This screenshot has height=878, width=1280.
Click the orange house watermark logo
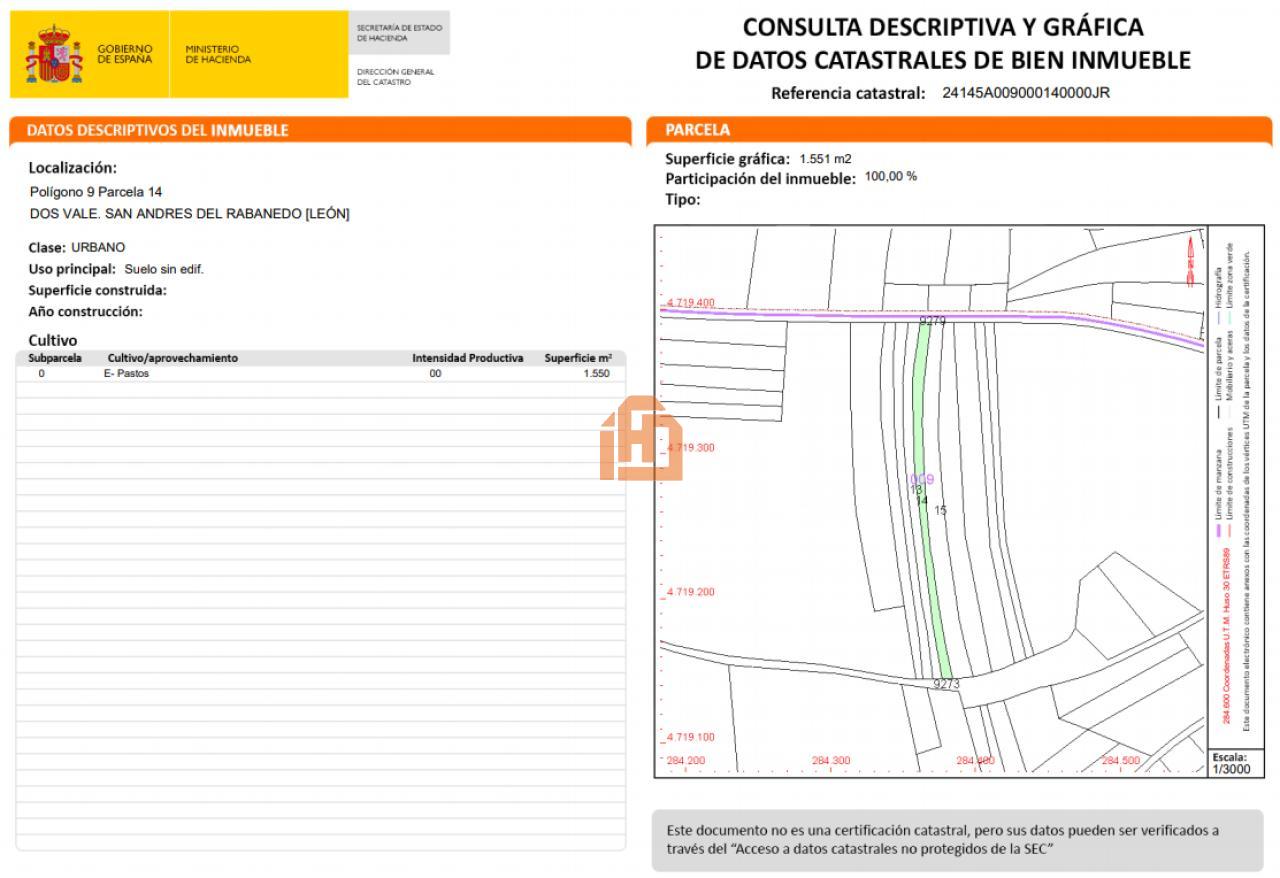coord(640,438)
